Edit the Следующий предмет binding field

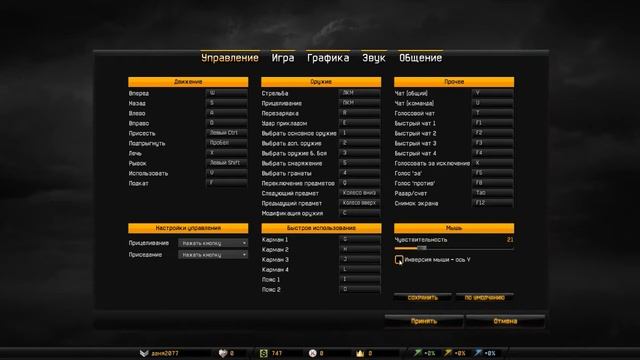(x=360, y=193)
